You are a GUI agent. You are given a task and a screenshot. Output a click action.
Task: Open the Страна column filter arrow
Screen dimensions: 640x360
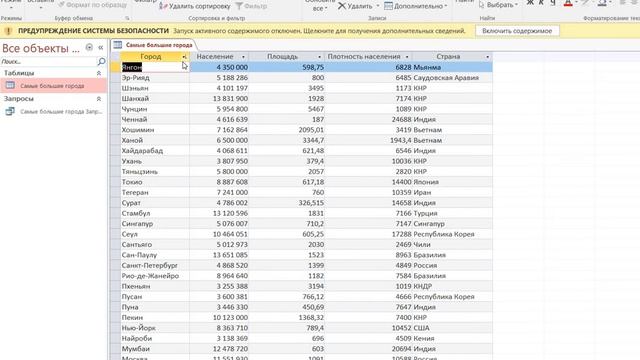pyautogui.click(x=487, y=57)
